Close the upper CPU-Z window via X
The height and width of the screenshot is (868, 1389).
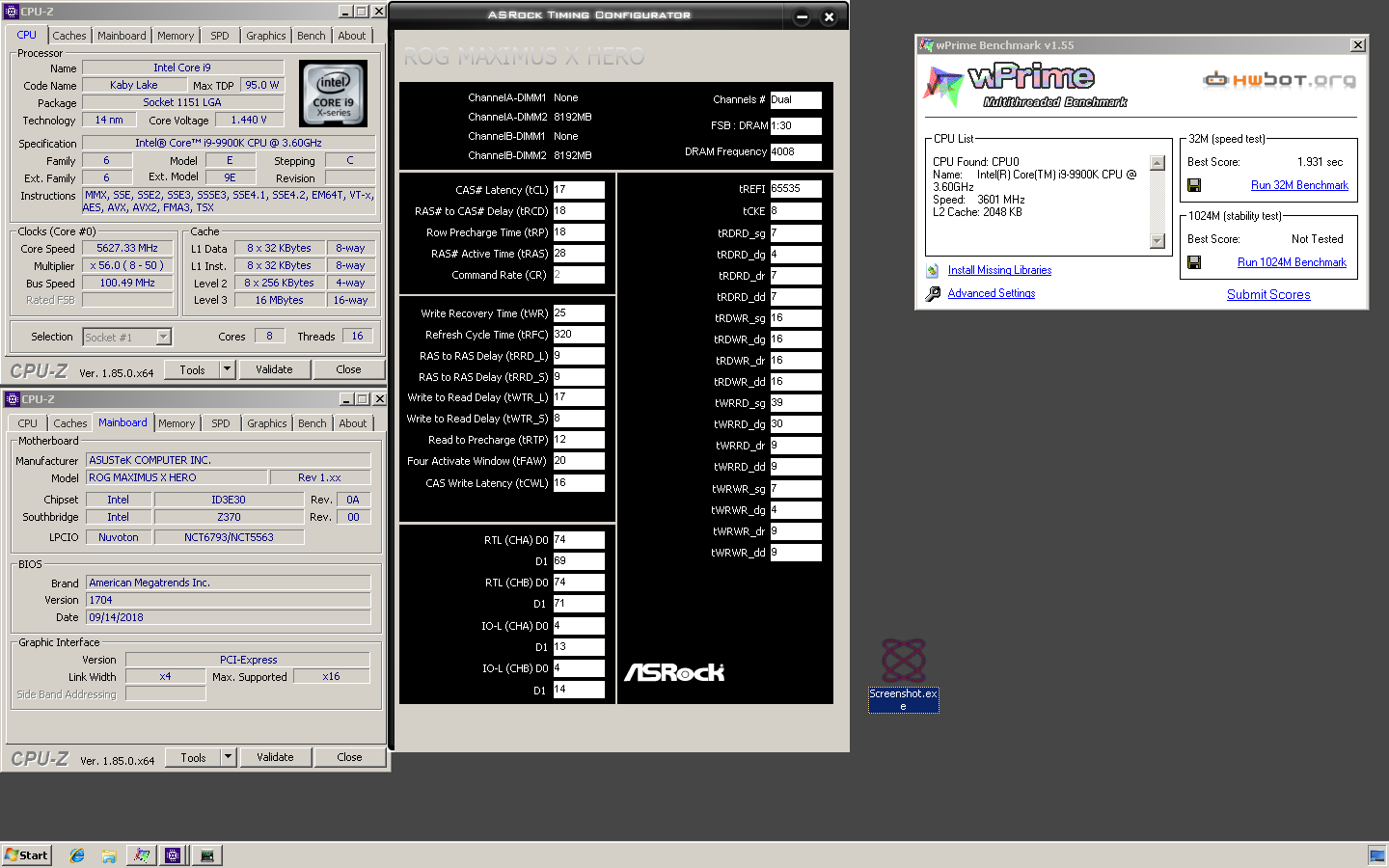379,12
